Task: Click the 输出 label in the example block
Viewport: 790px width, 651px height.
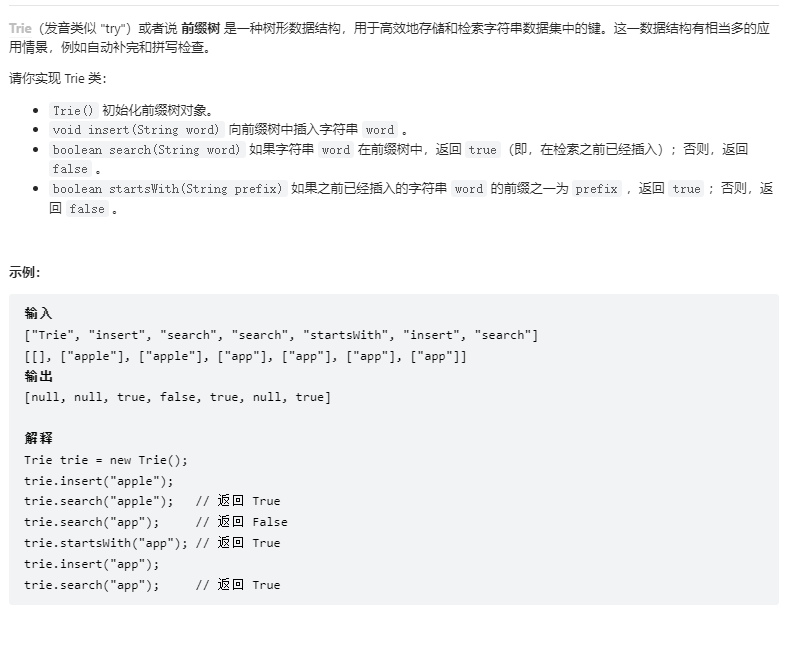Action: tap(38, 376)
